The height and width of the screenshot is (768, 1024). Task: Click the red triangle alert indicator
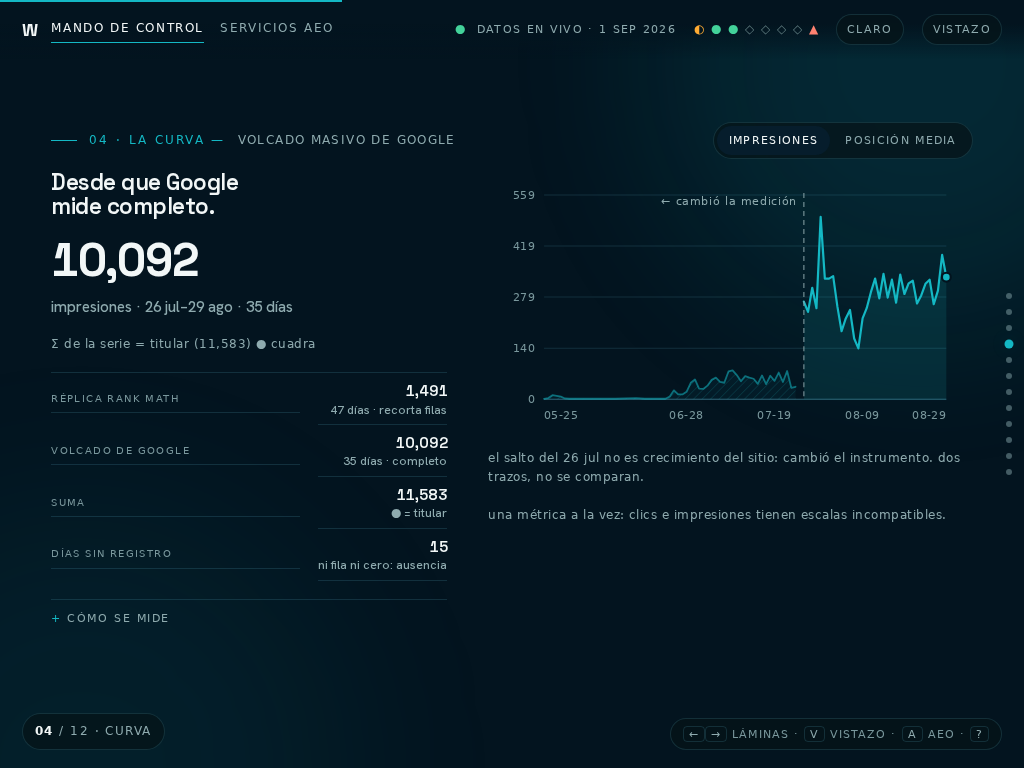tap(814, 29)
